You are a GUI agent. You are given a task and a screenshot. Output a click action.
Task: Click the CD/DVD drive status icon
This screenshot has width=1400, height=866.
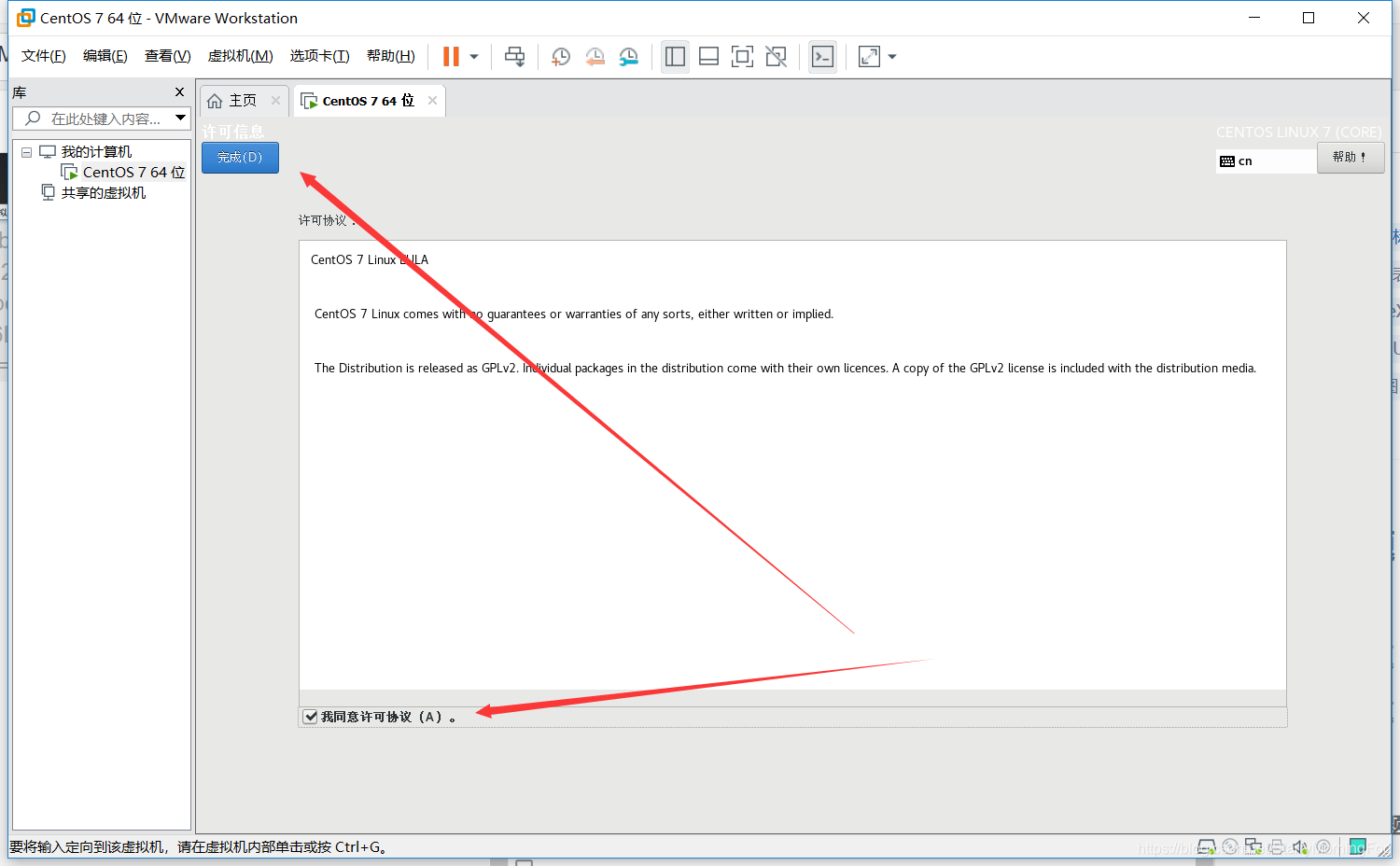point(1230,847)
